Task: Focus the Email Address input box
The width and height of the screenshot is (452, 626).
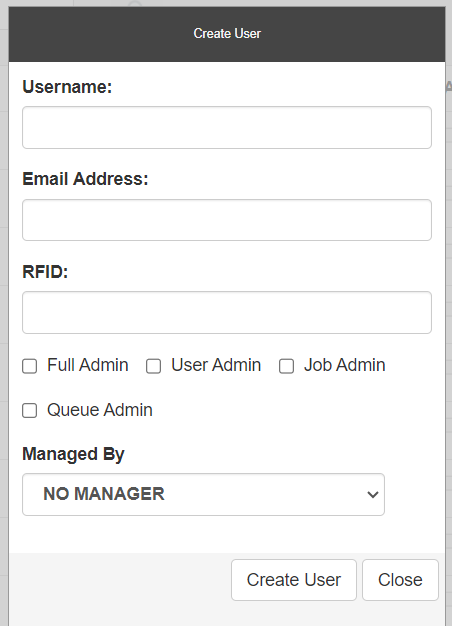Action: (227, 220)
